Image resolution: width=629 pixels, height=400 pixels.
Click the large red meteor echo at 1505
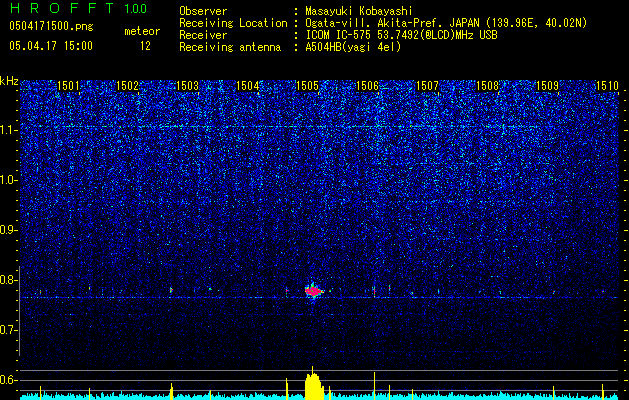click(x=314, y=291)
